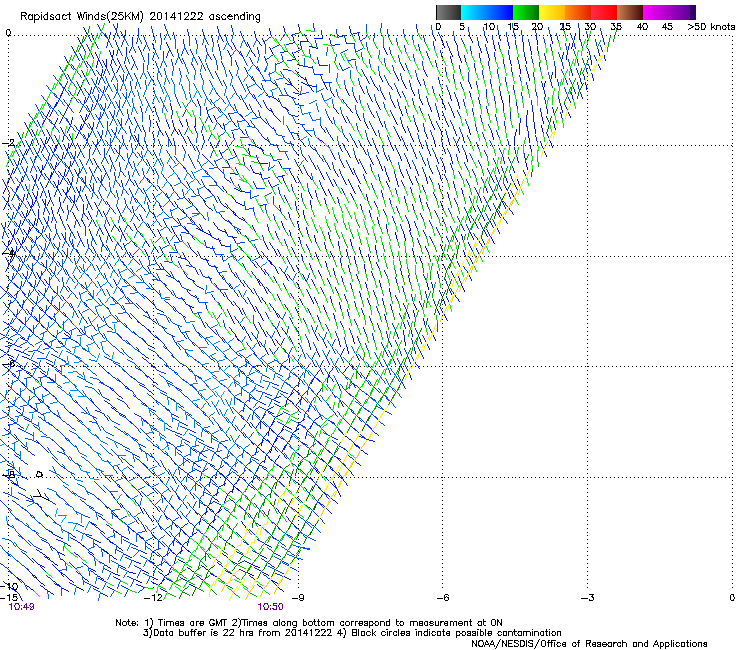Click the yellow 20-25 knots legend swatch
Screen dimensions: 740x650
click(552, 12)
